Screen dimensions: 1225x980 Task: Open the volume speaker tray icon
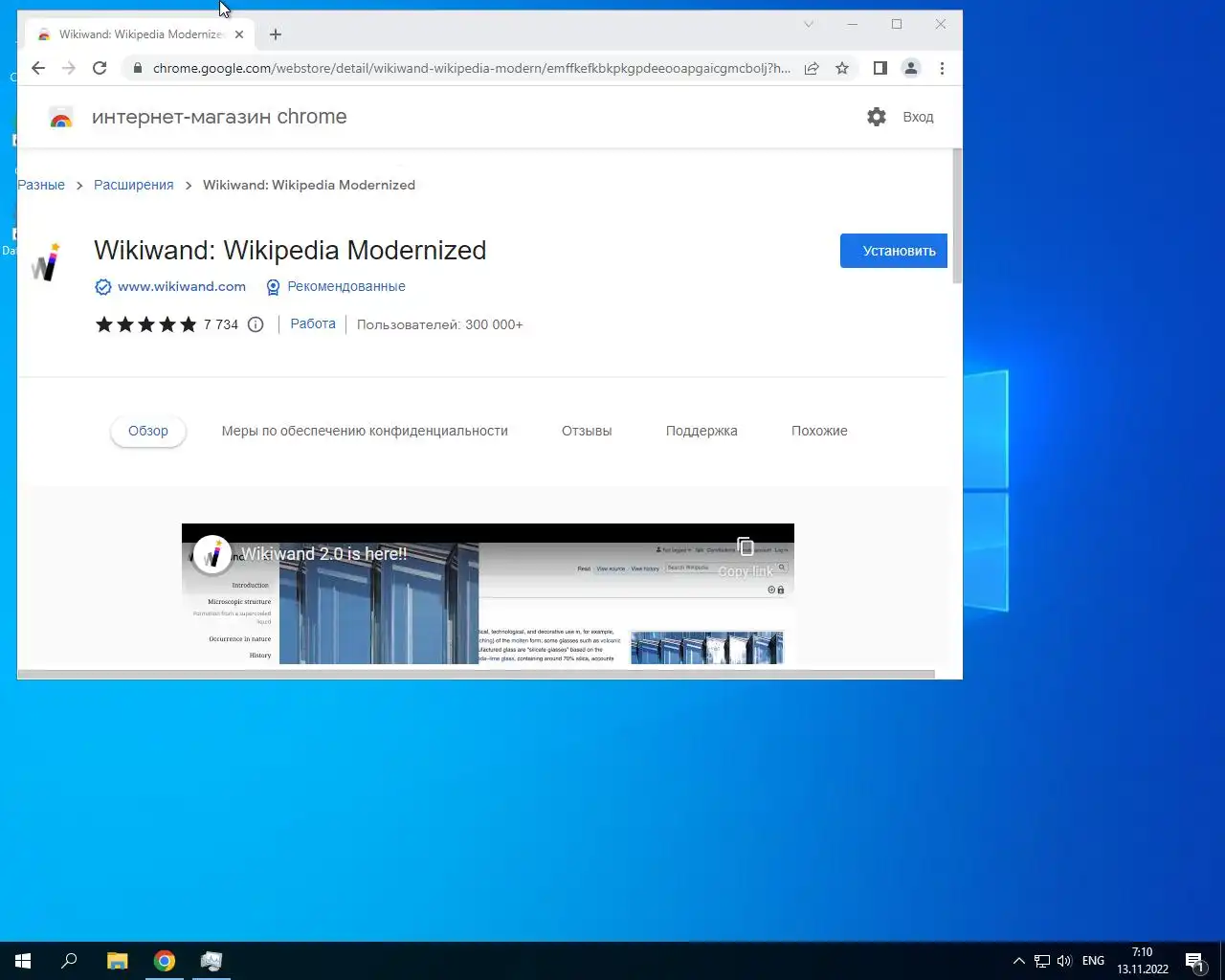[1064, 961]
